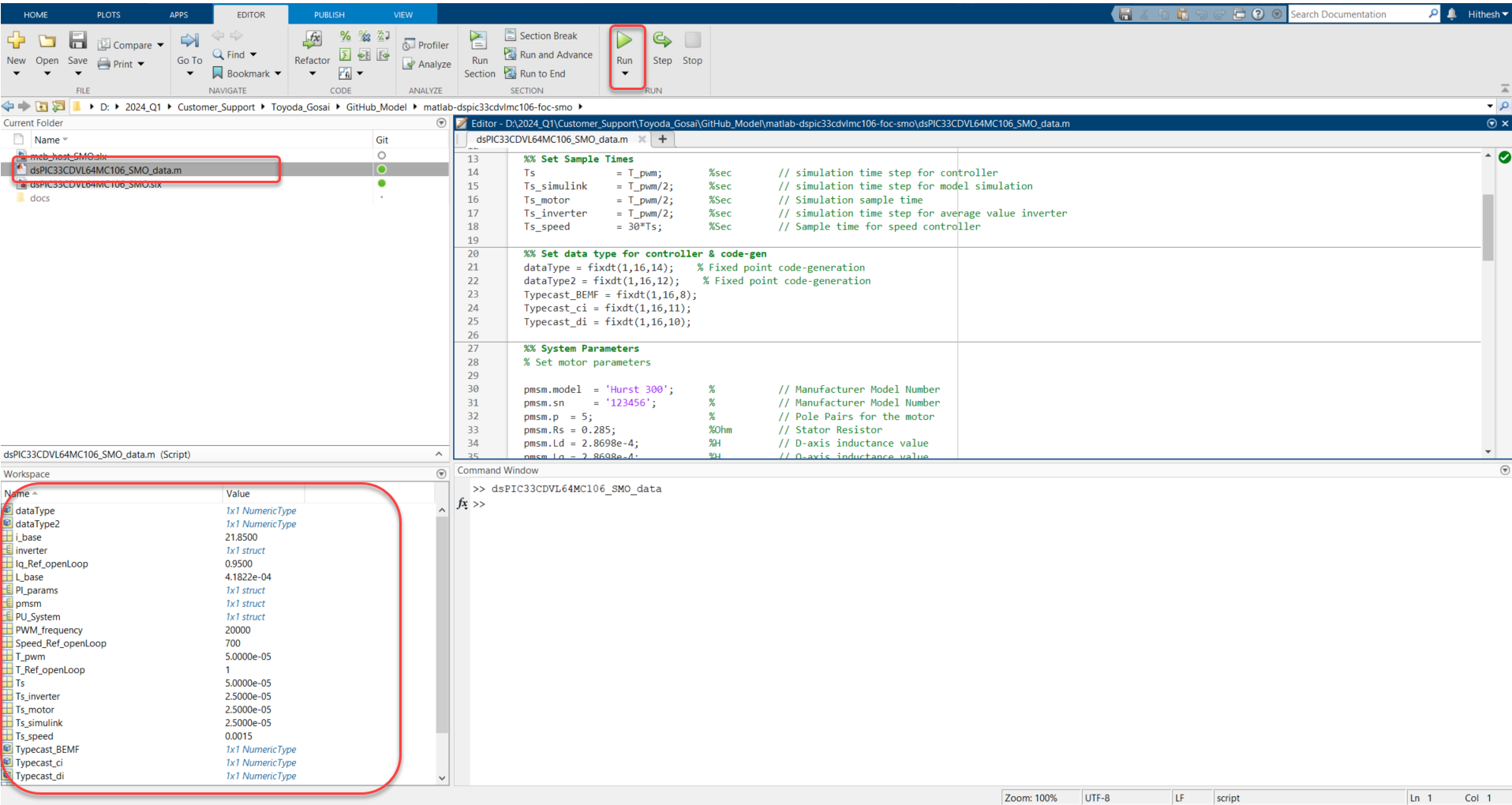Insert a Section Break
Screen dimensions: 1512x805
tap(541, 36)
